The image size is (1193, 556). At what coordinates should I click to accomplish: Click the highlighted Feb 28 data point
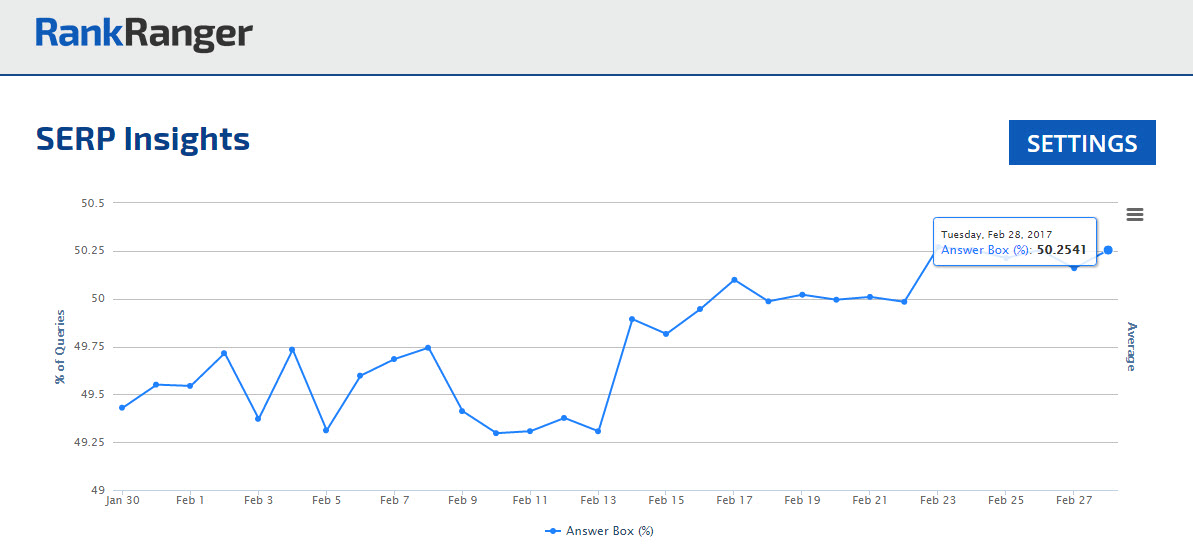tap(1108, 250)
